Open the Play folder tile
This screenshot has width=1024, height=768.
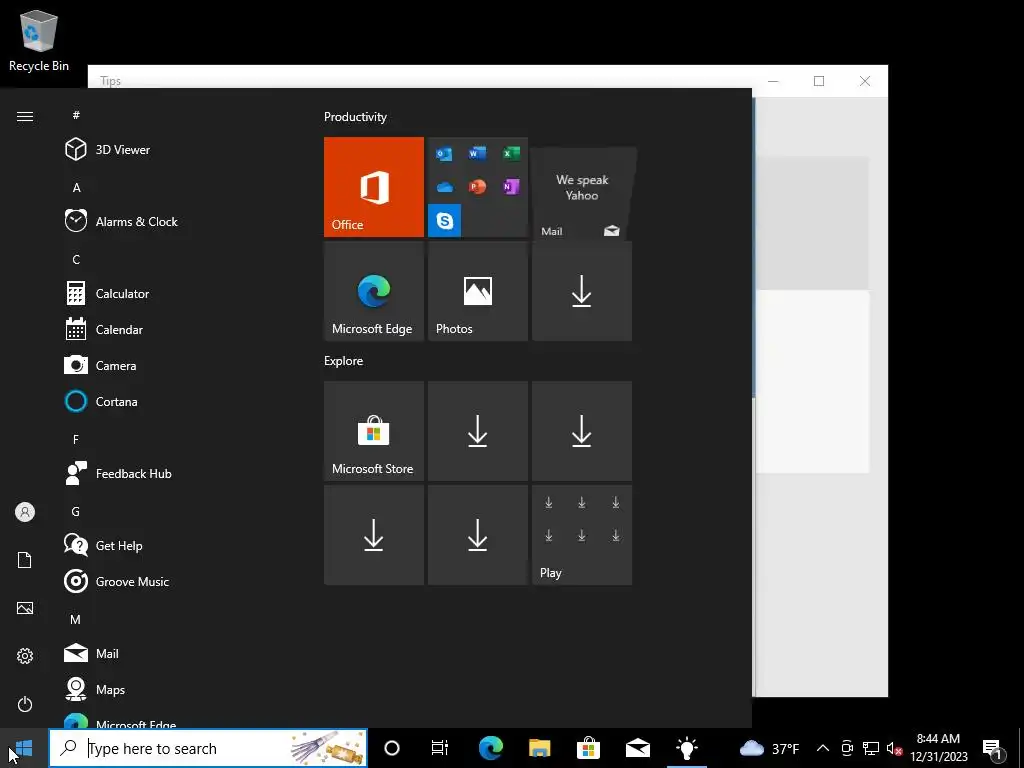point(582,535)
